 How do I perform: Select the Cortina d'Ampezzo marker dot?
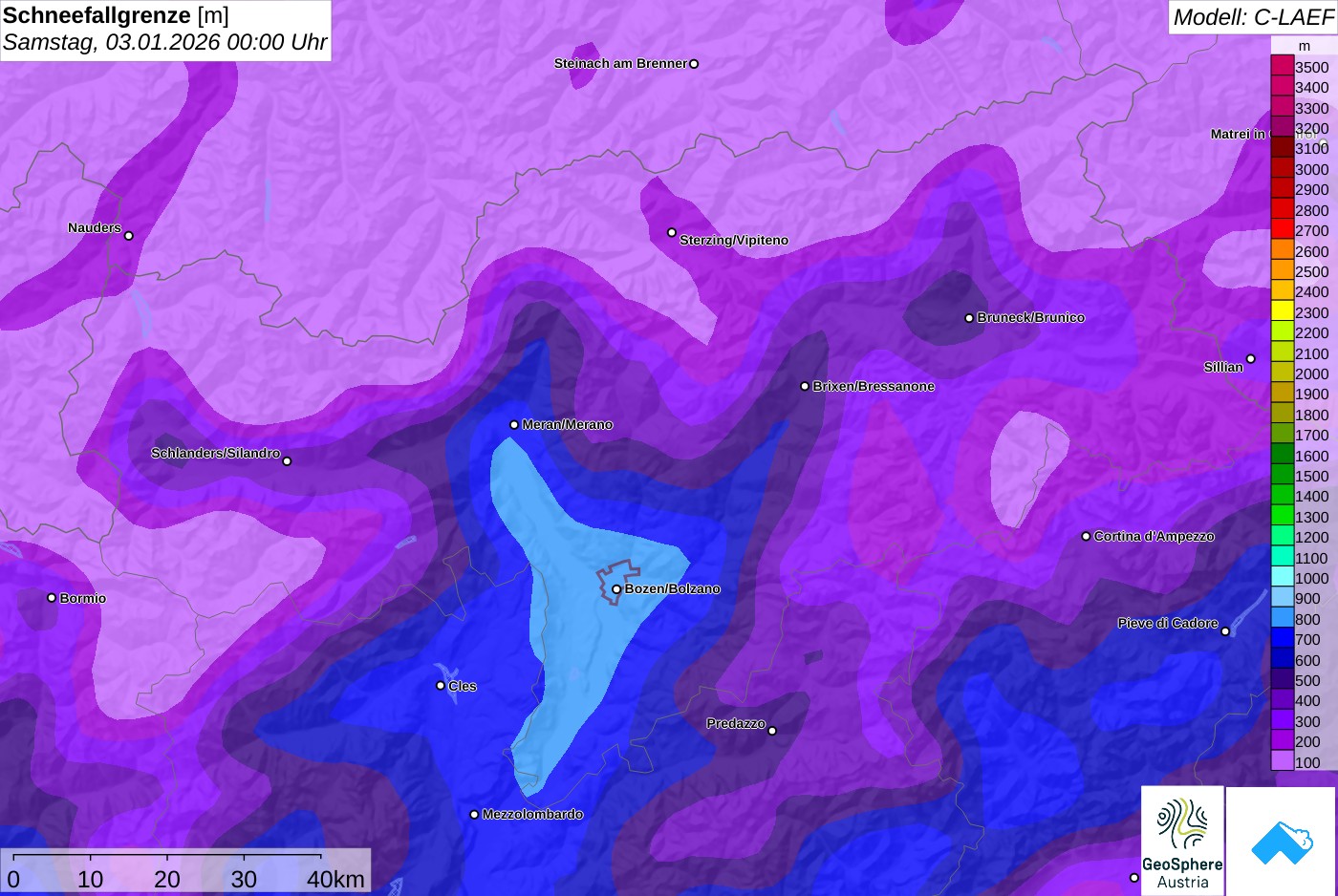click(x=1086, y=537)
